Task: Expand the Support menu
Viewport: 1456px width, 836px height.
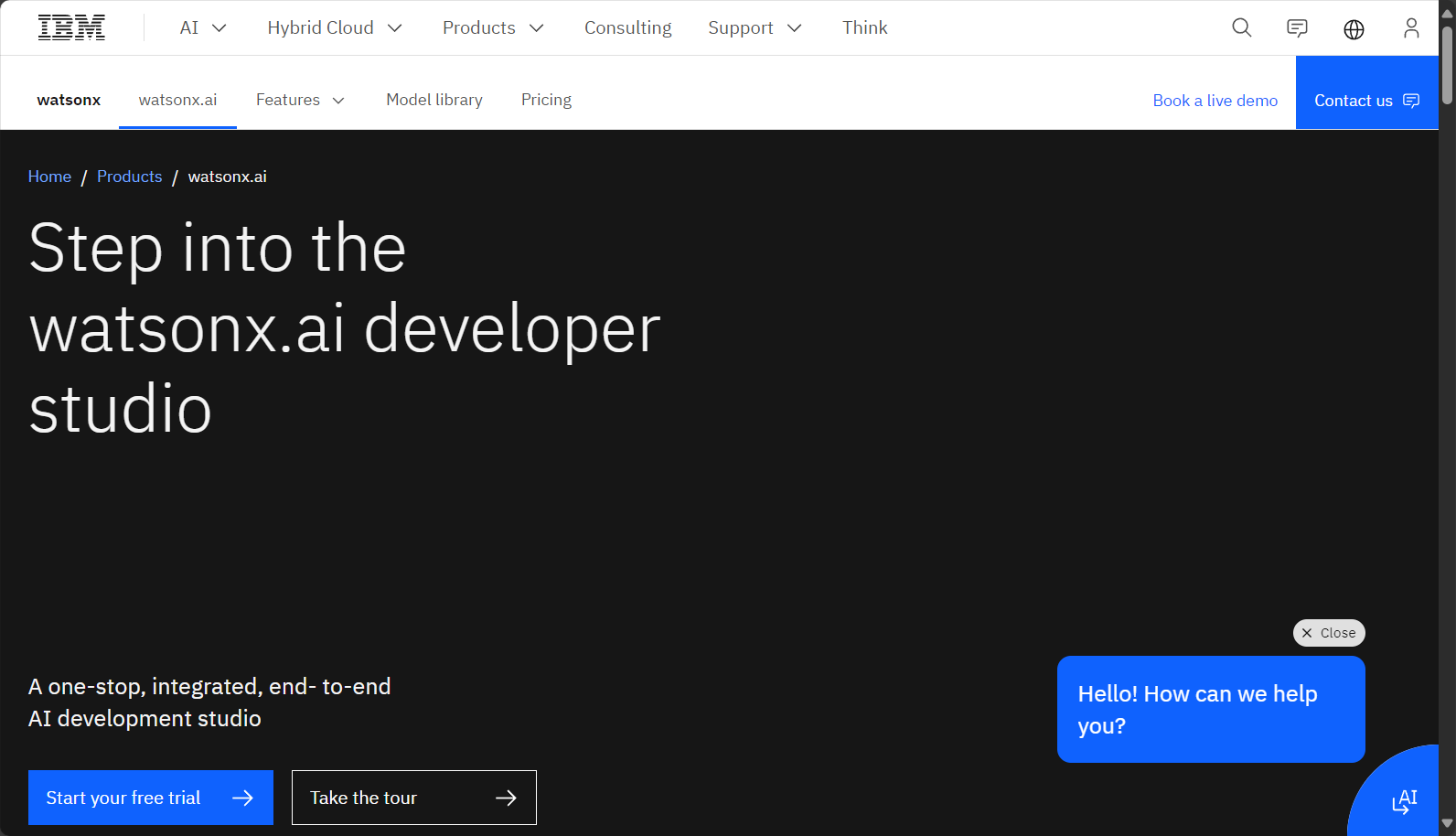Action: pyautogui.click(x=755, y=28)
